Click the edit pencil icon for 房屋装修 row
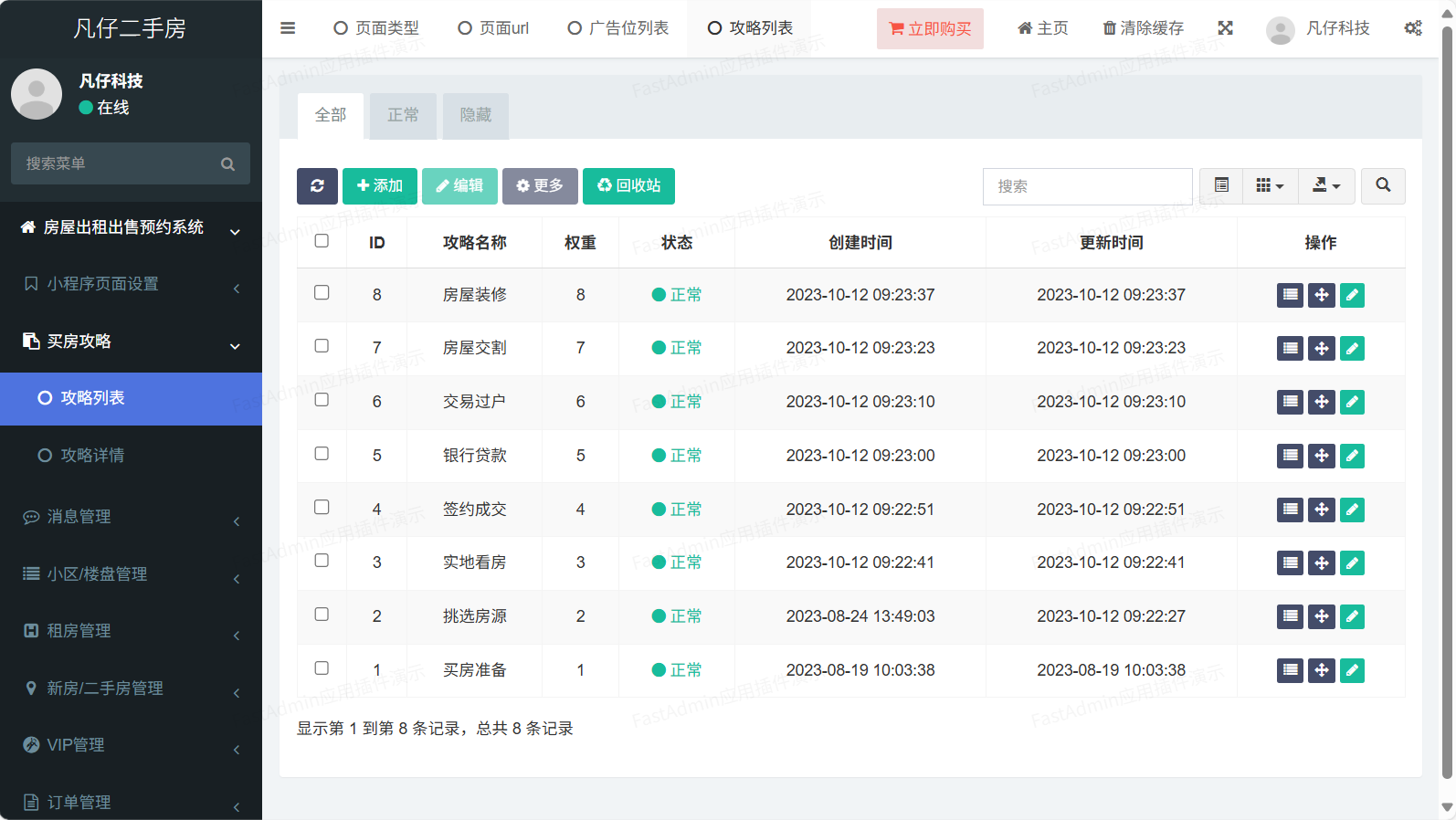The height and width of the screenshot is (820, 1456). point(1352,295)
